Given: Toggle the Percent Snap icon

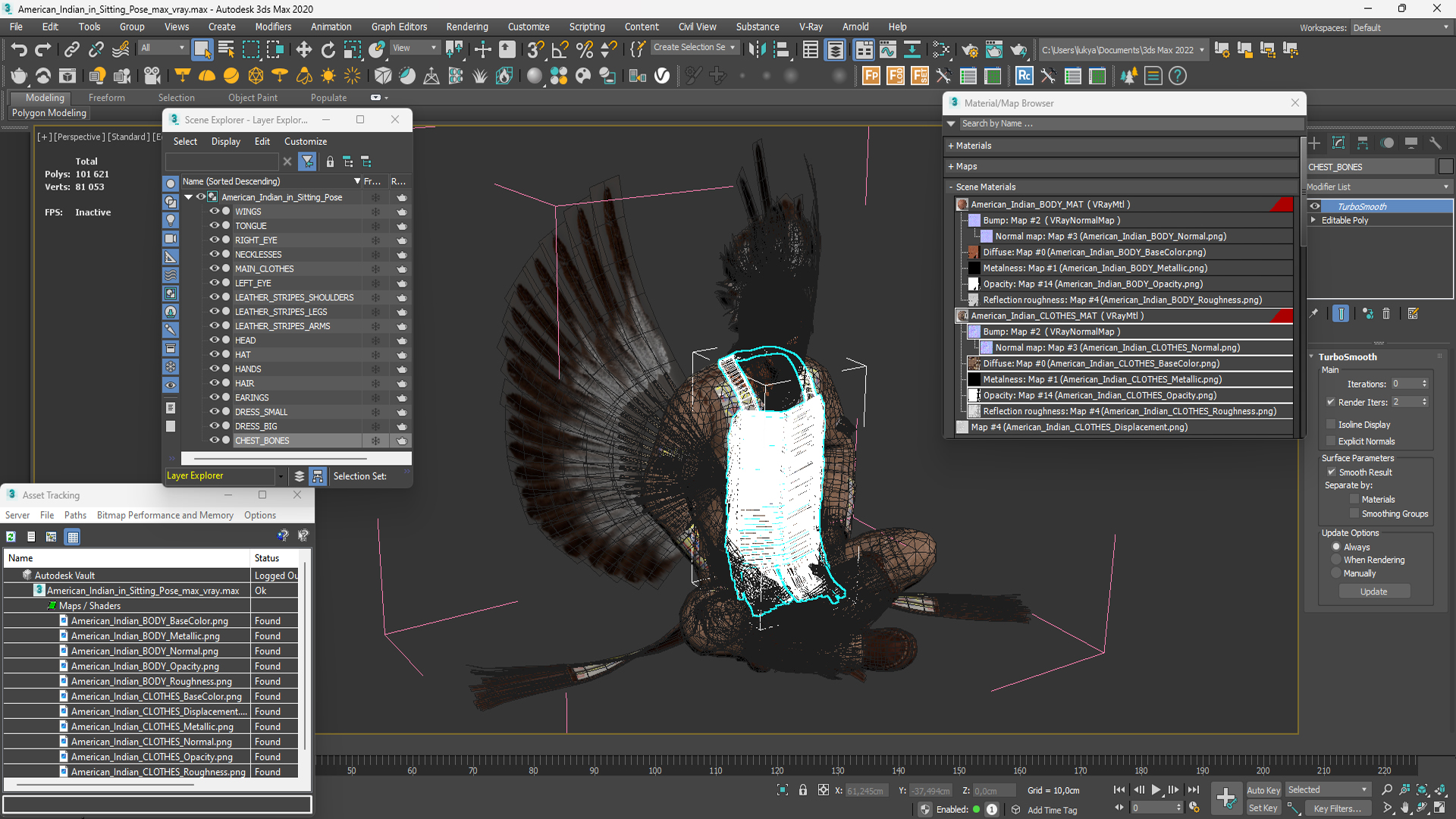Looking at the screenshot, I should pyautogui.click(x=584, y=50).
